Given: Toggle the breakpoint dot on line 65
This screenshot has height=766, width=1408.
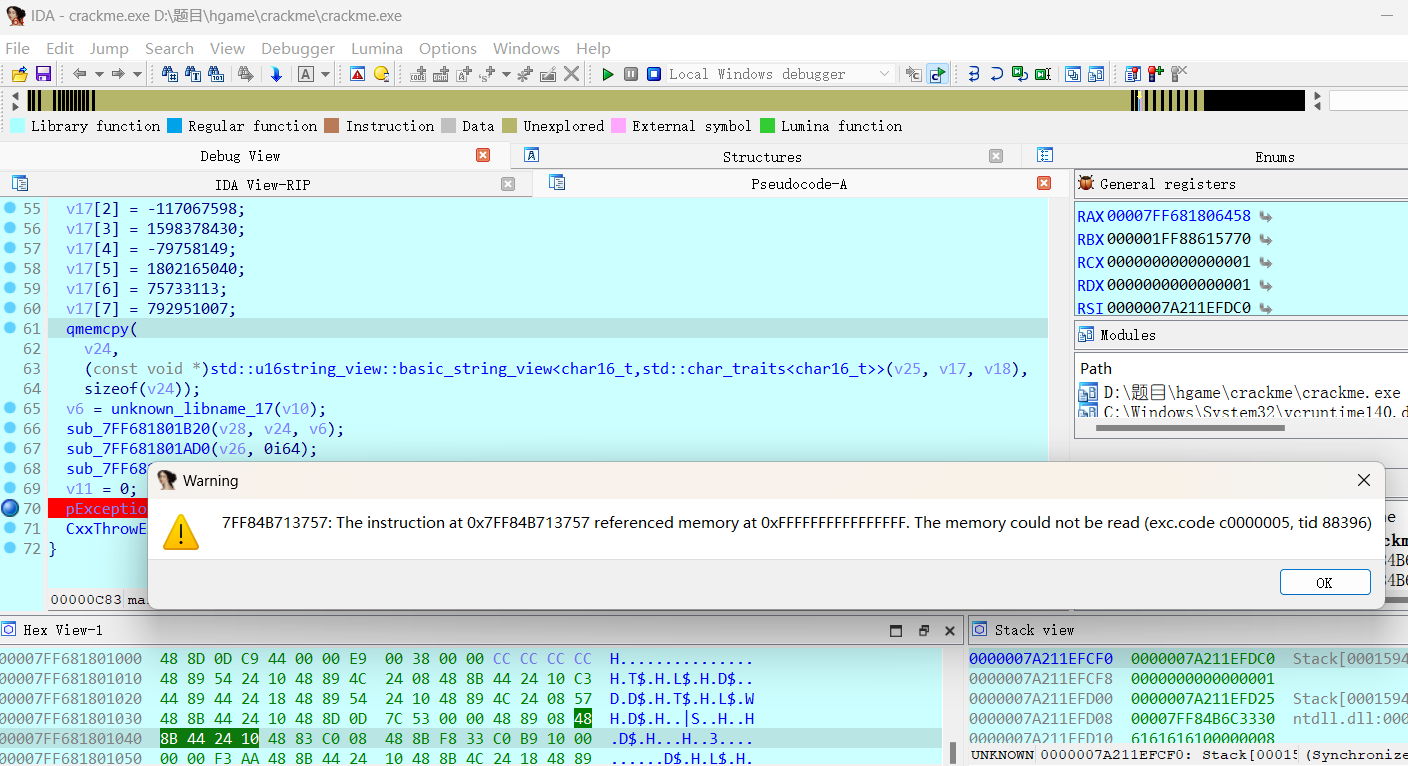Looking at the screenshot, I should tap(10, 408).
